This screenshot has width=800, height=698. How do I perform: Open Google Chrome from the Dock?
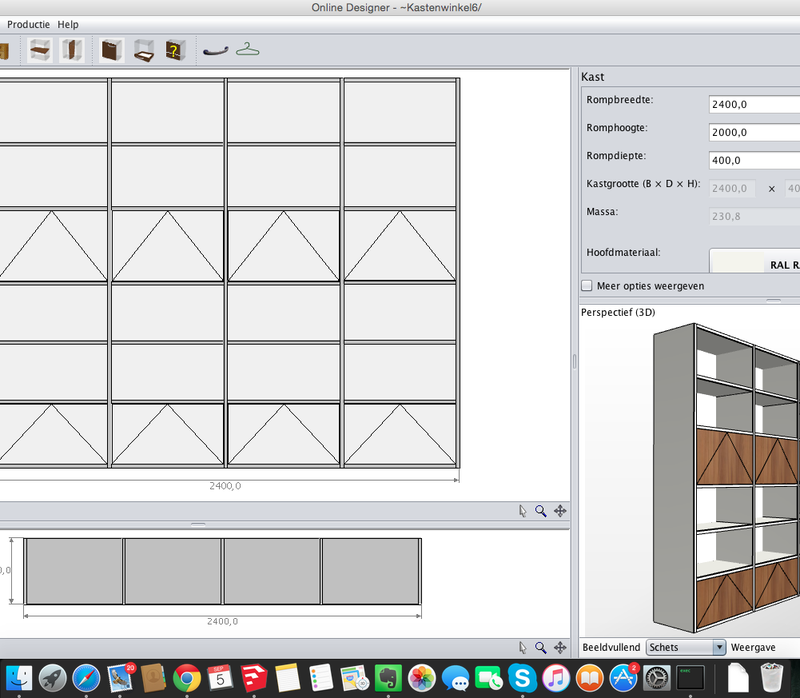coord(187,678)
